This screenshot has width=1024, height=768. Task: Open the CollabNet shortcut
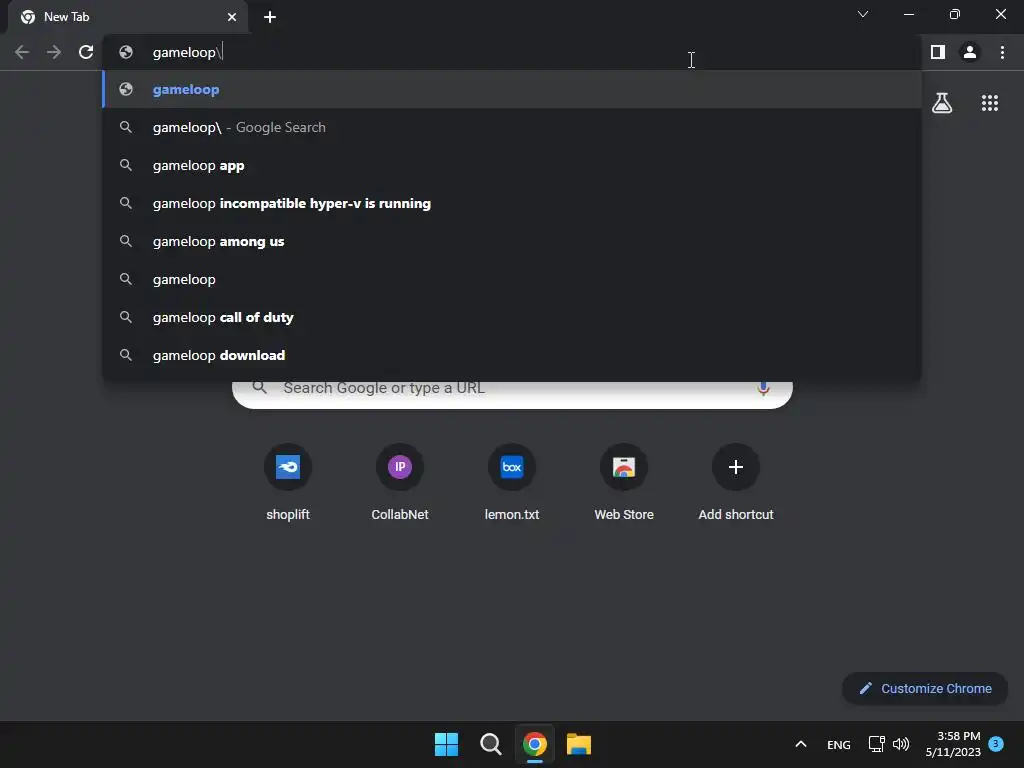point(400,482)
